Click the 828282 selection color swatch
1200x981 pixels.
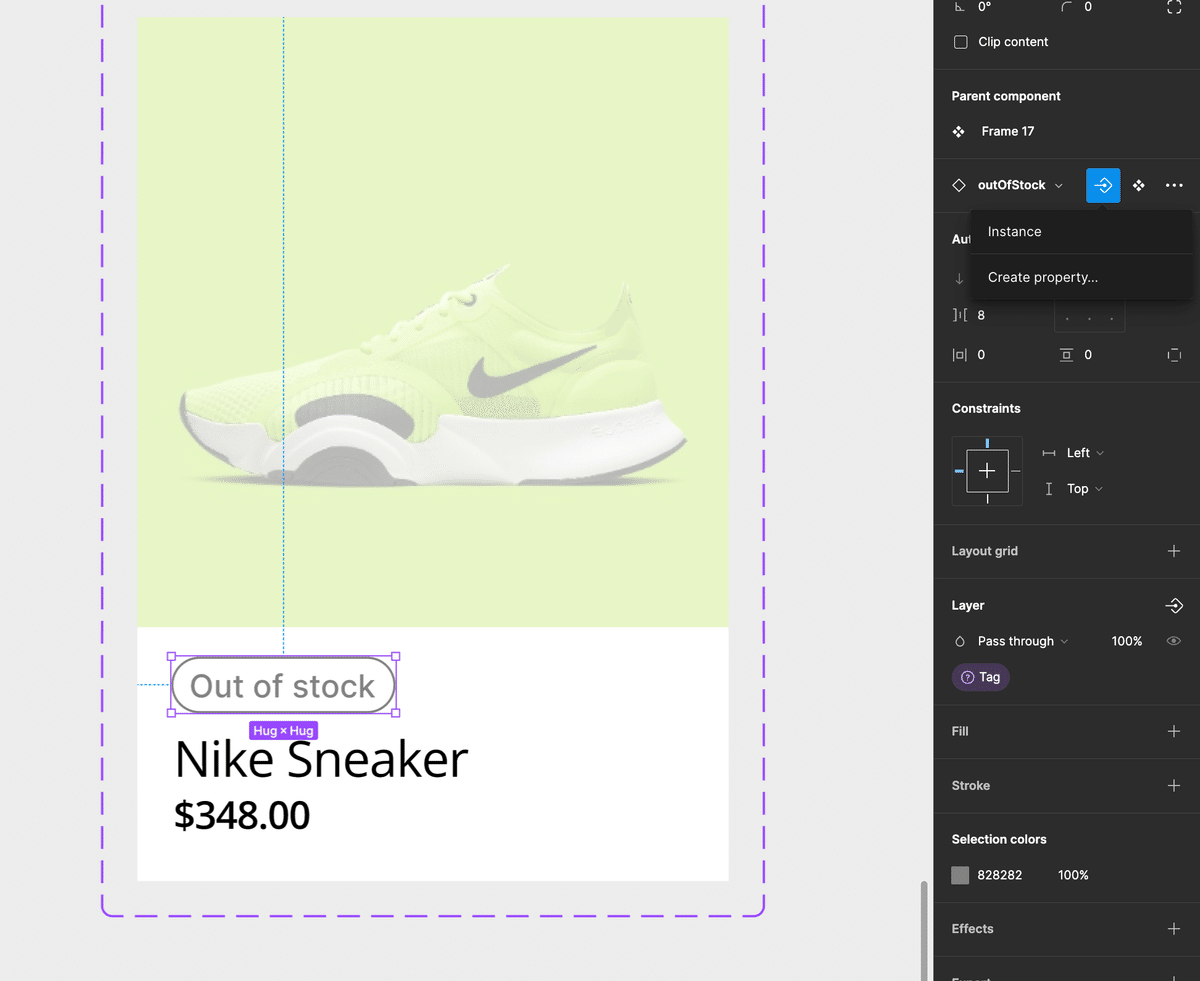960,875
